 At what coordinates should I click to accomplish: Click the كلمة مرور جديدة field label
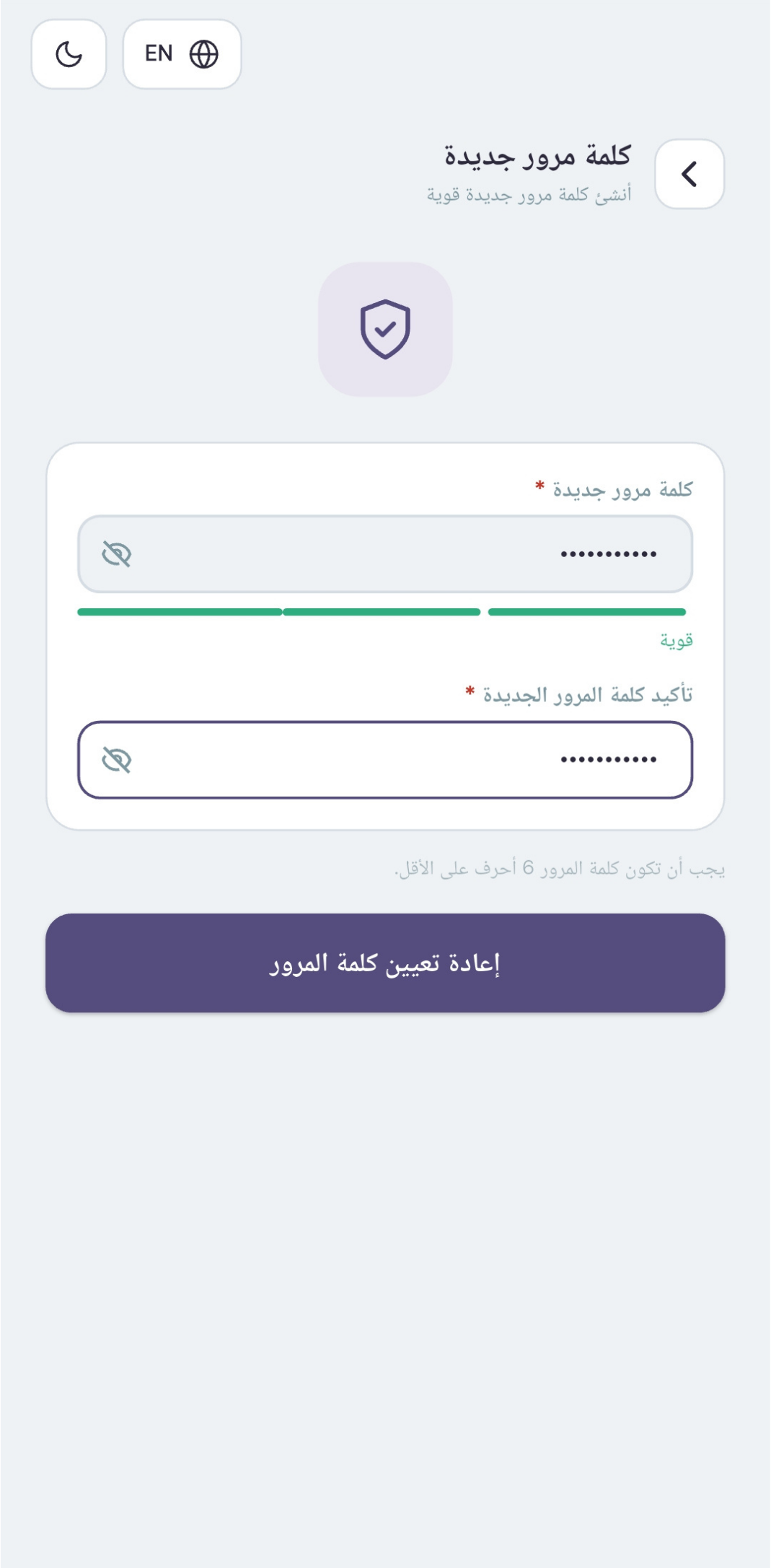click(x=622, y=490)
